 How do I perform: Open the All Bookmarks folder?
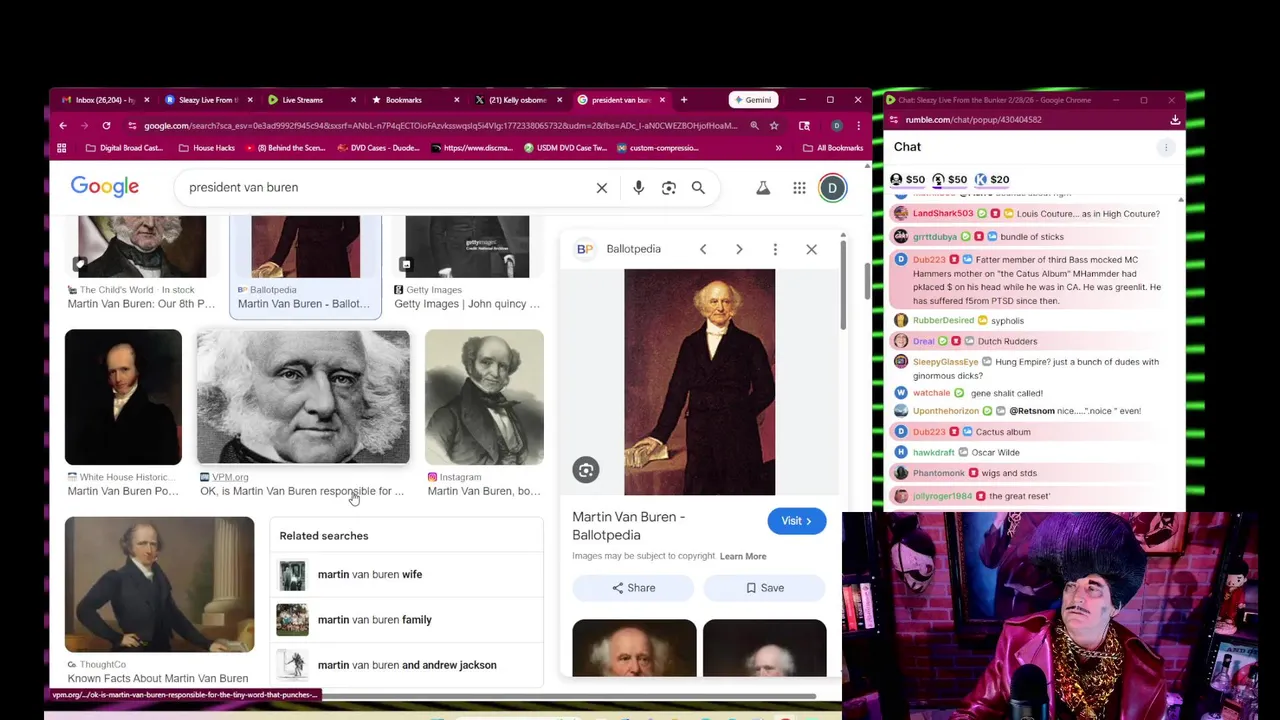tap(833, 148)
